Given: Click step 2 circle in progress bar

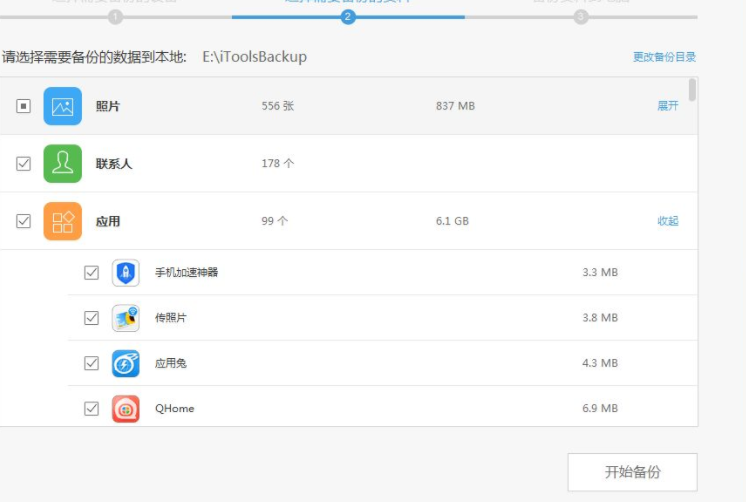Looking at the screenshot, I should 348,17.
